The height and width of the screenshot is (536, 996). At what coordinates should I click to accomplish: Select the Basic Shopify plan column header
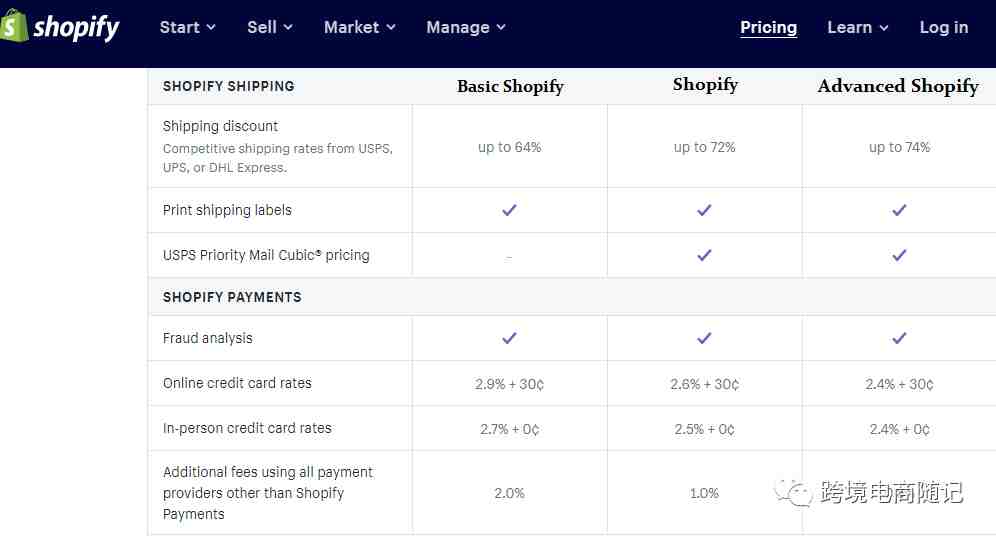[x=510, y=86]
